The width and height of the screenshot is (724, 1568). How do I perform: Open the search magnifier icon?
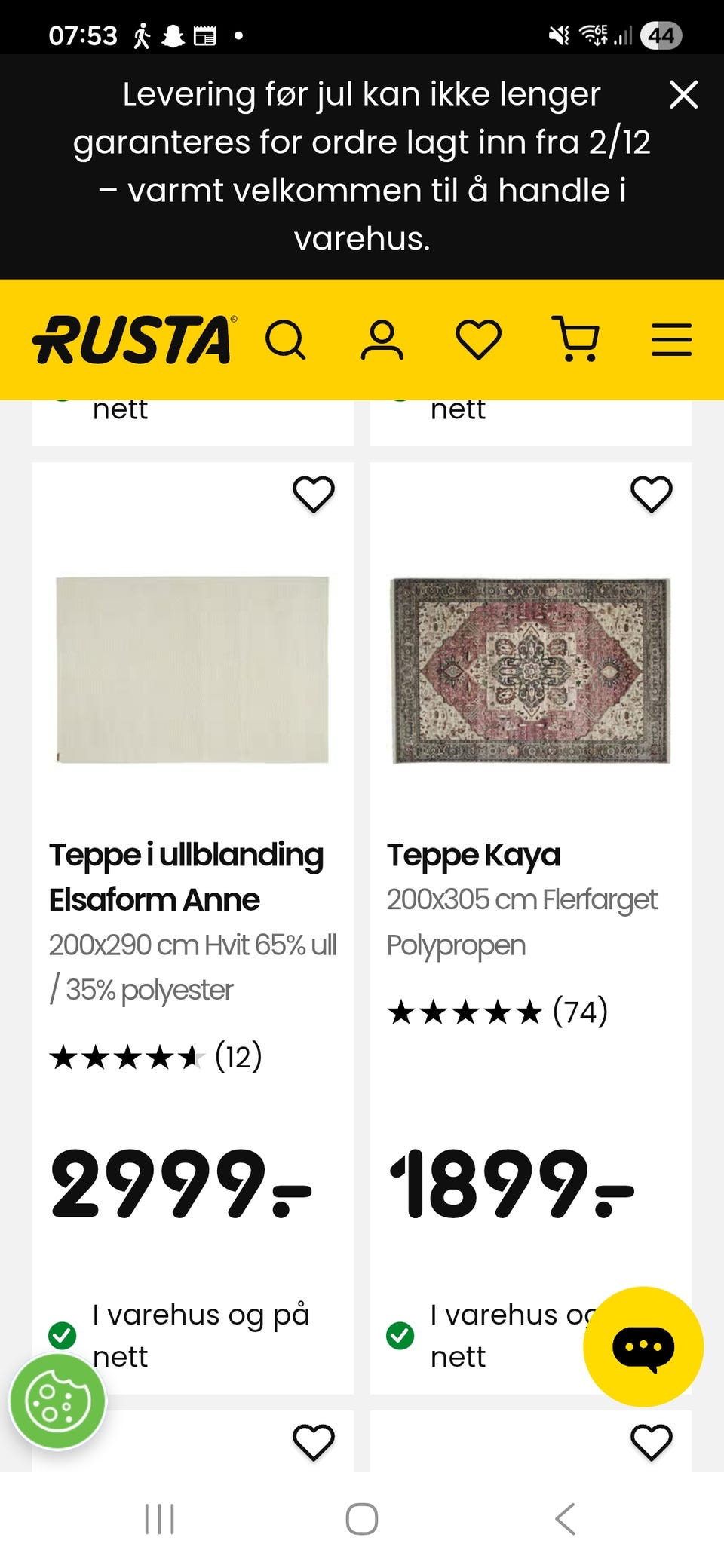(286, 340)
